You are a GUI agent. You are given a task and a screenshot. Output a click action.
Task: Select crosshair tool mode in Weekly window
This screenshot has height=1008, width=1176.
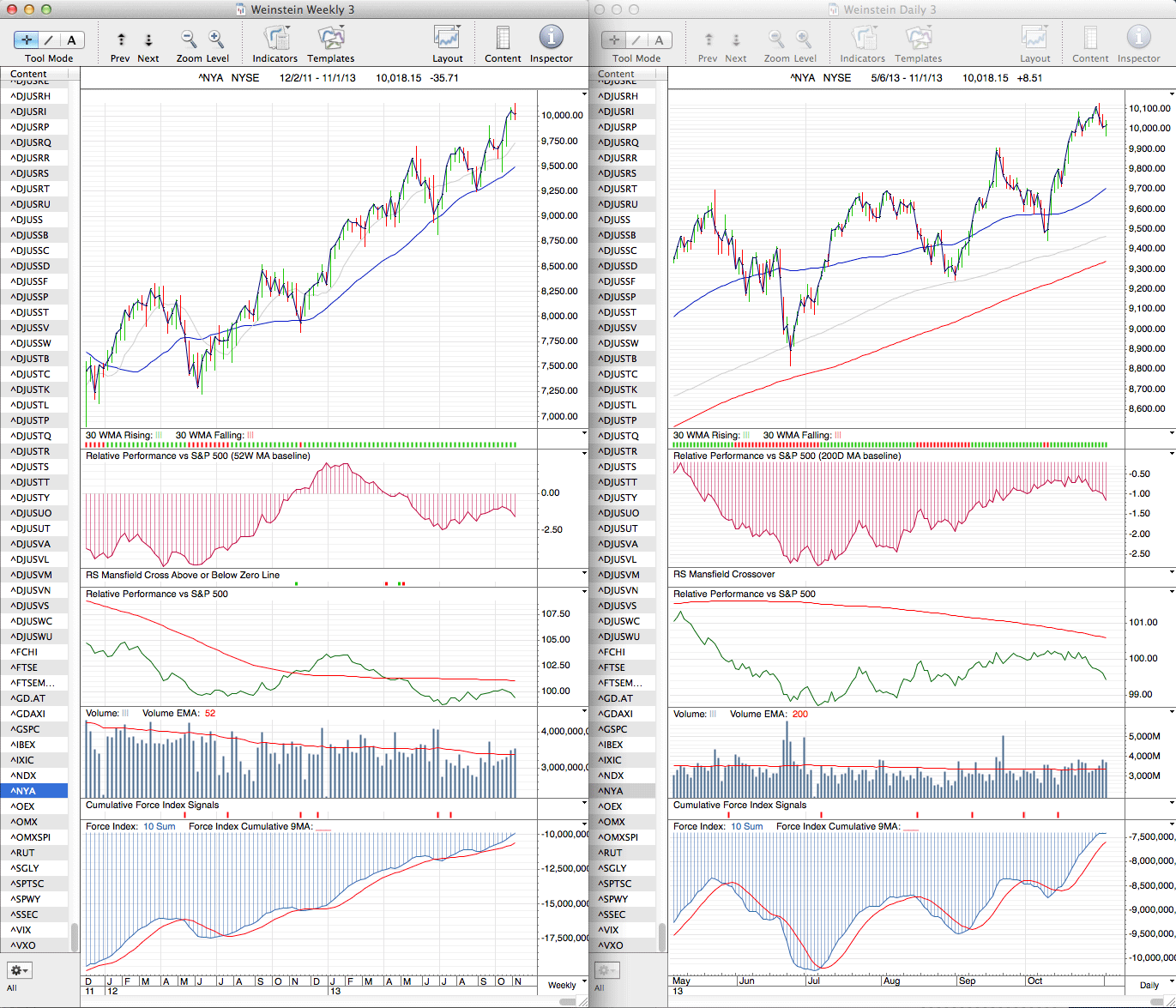(27, 39)
